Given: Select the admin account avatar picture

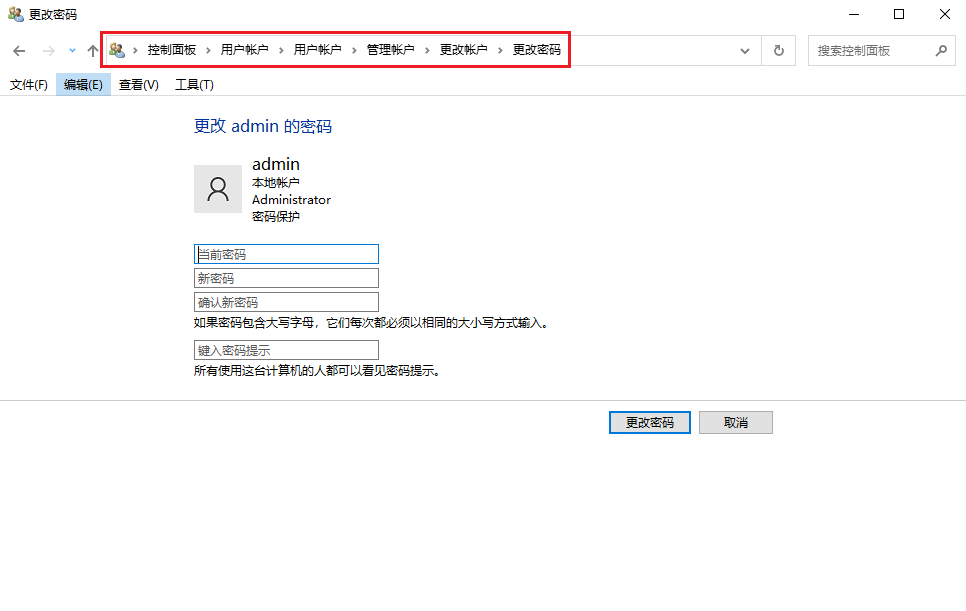Looking at the screenshot, I should click(x=218, y=188).
